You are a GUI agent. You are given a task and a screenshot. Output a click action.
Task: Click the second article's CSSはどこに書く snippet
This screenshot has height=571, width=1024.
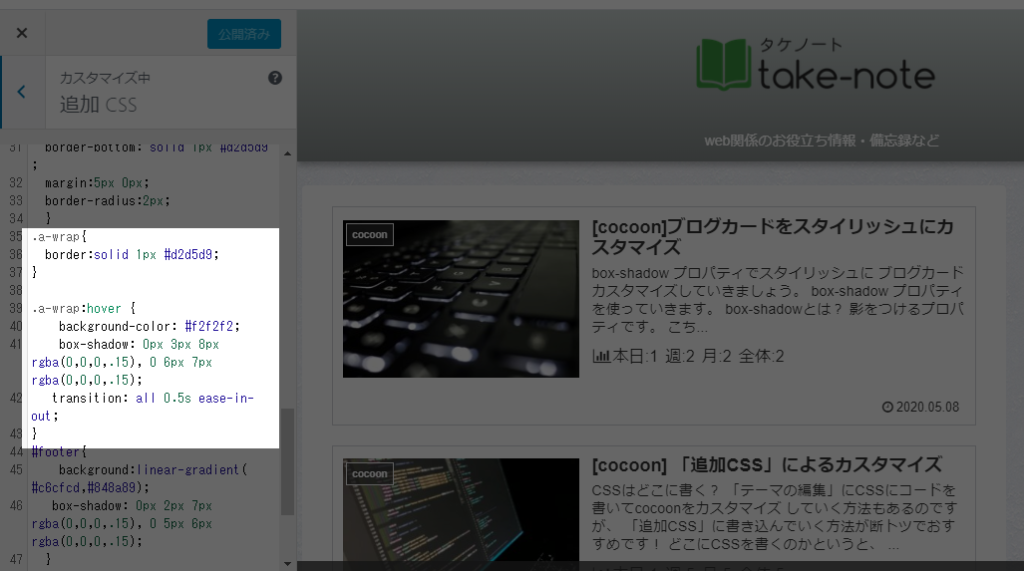click(774, 517)
